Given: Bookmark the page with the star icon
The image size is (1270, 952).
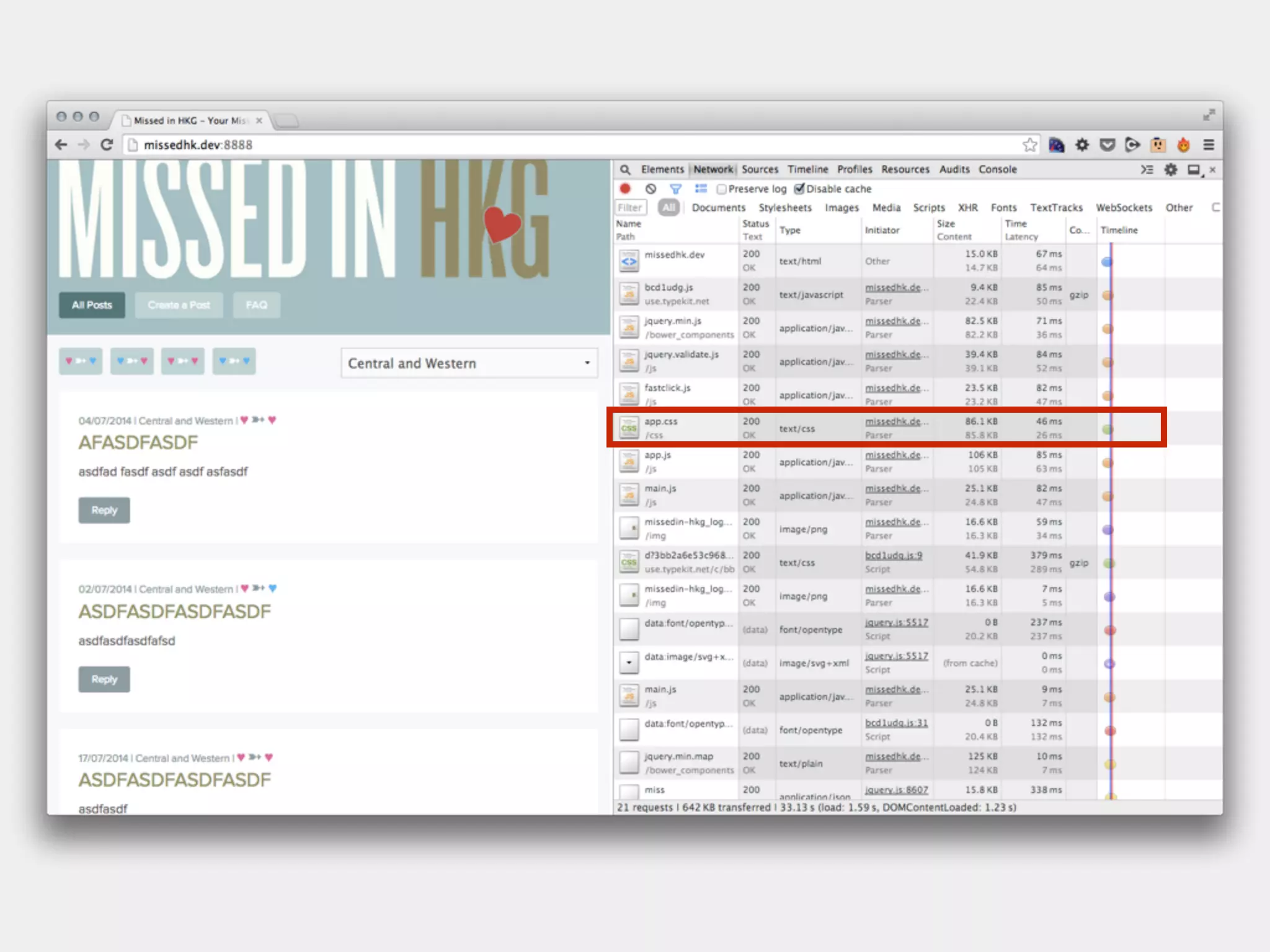Looking at the screenshot, I should pyautogui.click(x=1029, y=145).
